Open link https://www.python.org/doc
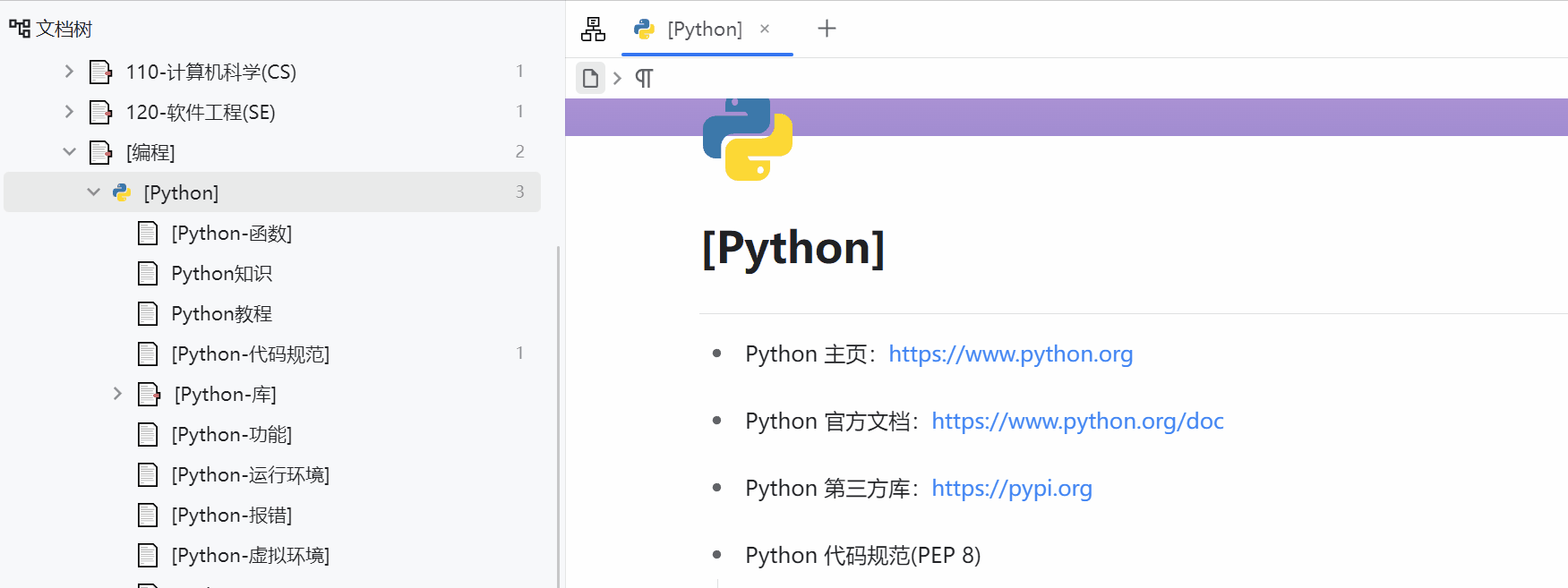 (x=1077, y=422)
